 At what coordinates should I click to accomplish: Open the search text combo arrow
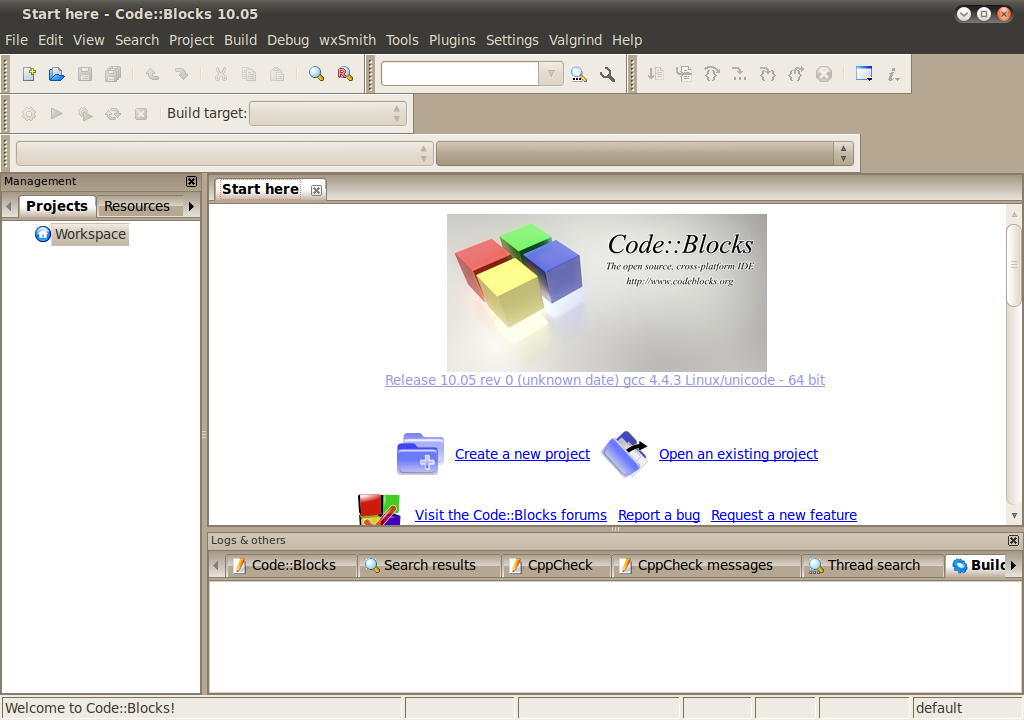(x=551, y=74)
